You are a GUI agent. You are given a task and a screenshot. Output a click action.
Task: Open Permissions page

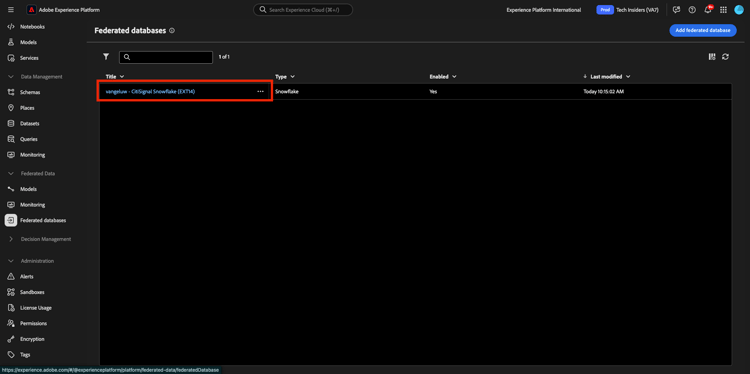pos(33,323)
